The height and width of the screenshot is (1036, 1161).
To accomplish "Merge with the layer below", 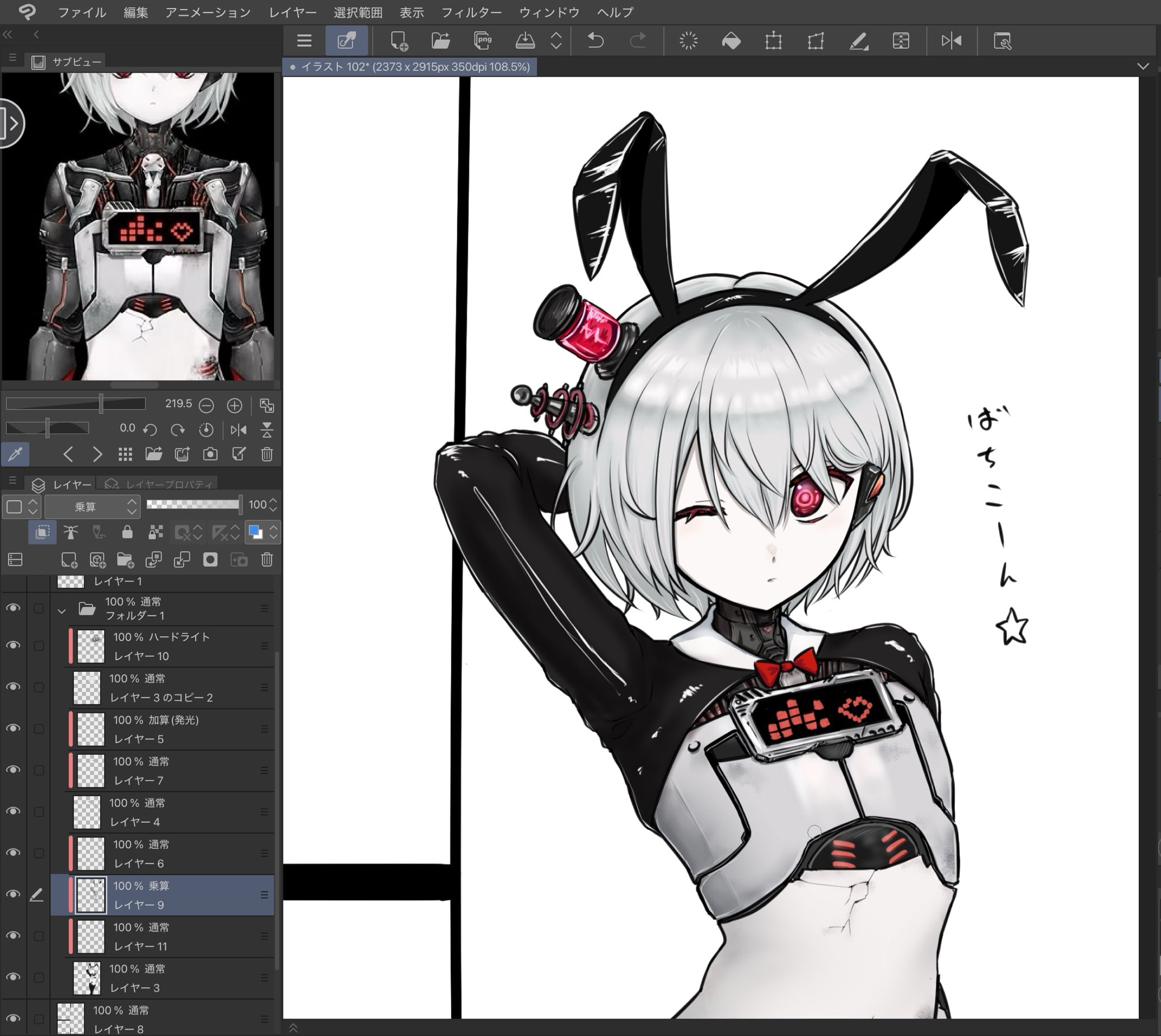I will coord(181,560).
